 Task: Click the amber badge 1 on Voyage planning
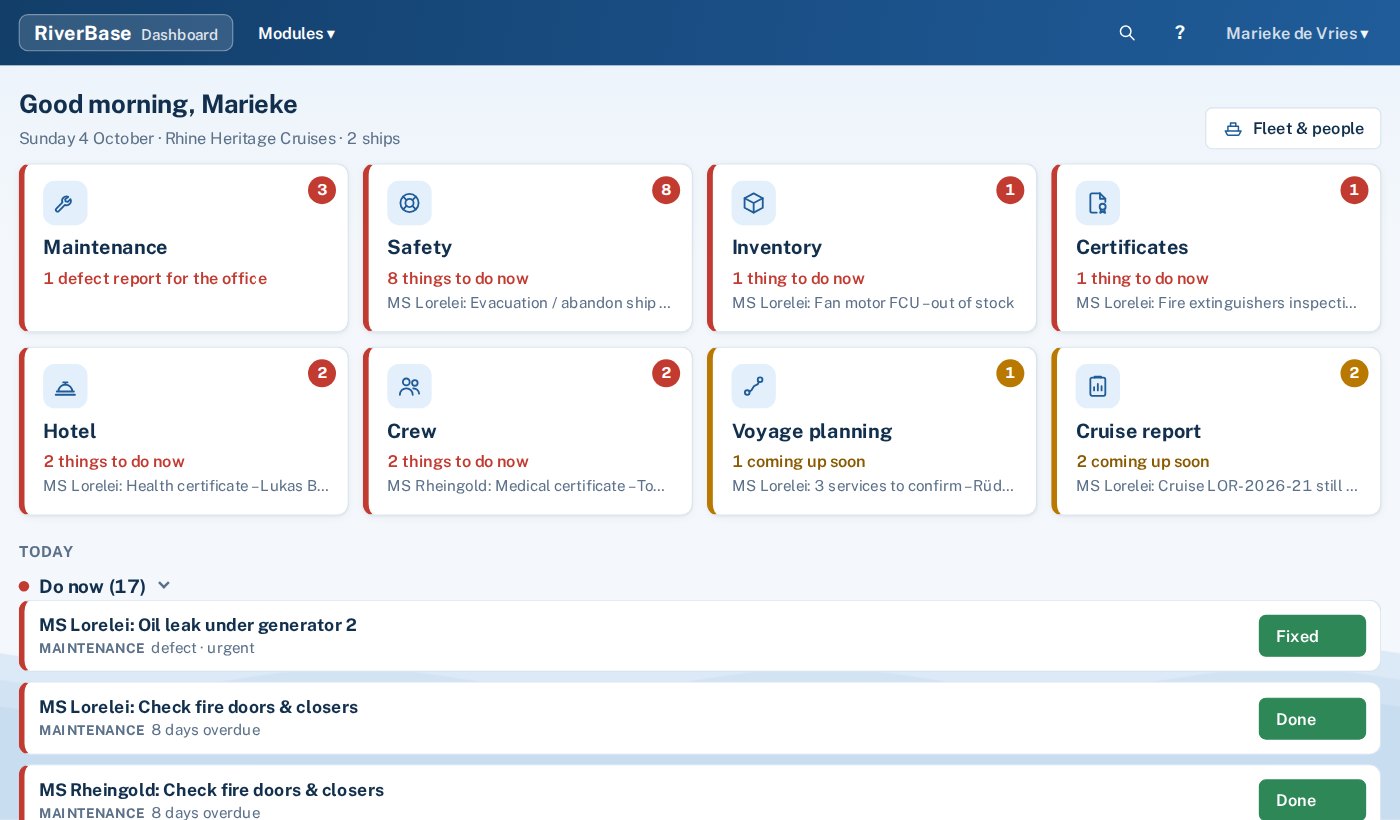click(x=1010, y=373)
